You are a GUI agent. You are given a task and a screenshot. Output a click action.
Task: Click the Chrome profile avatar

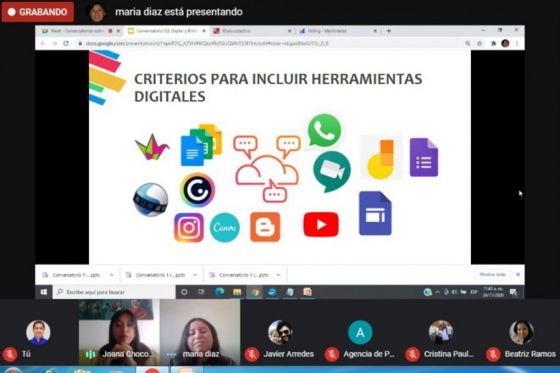[x=505, y=43]
